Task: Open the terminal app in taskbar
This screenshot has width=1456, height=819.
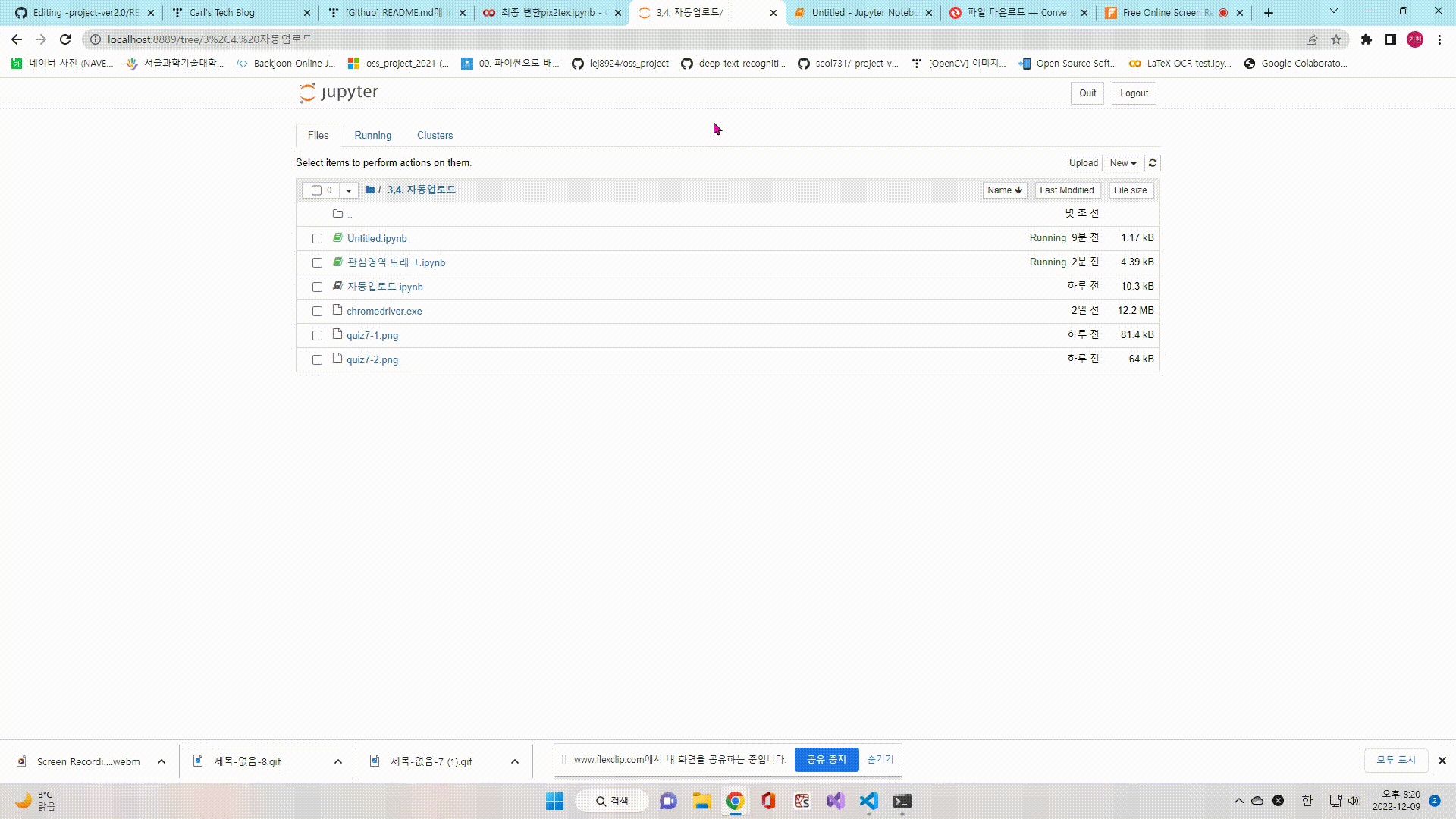Action: click(x=902, y=801)
